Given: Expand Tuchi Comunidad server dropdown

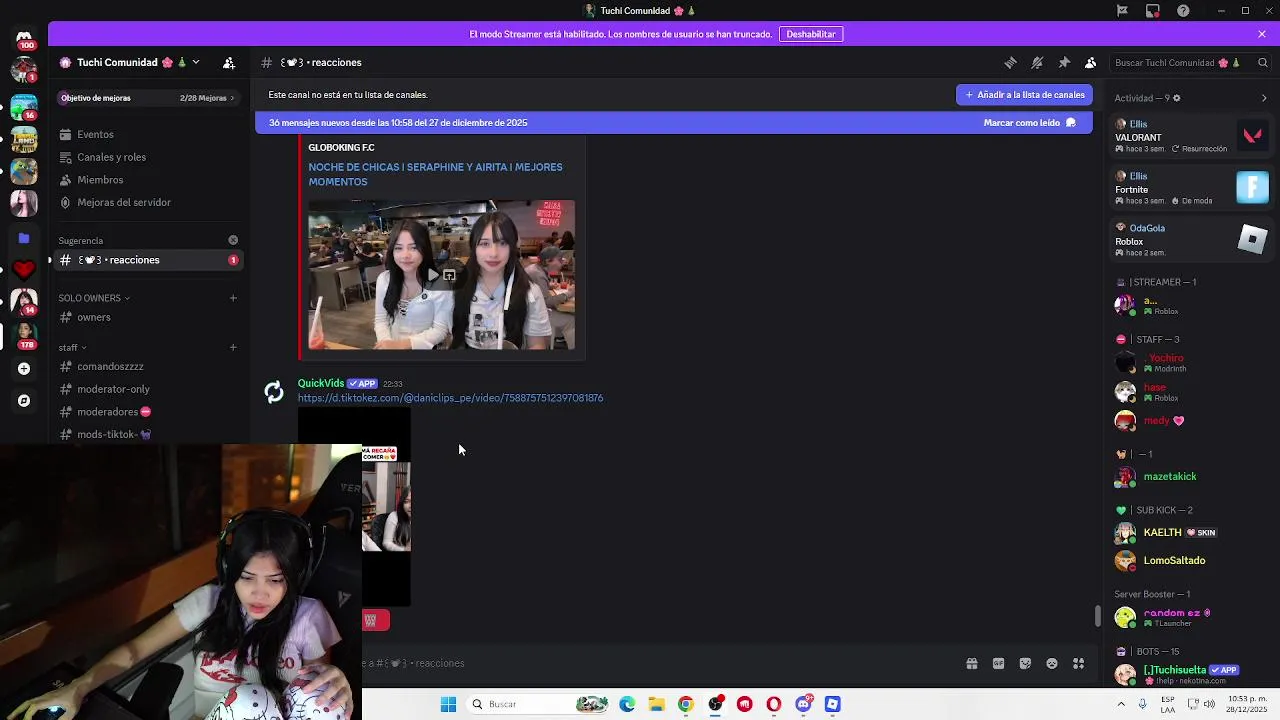Looking at the screenshot, I should [195, 62].
